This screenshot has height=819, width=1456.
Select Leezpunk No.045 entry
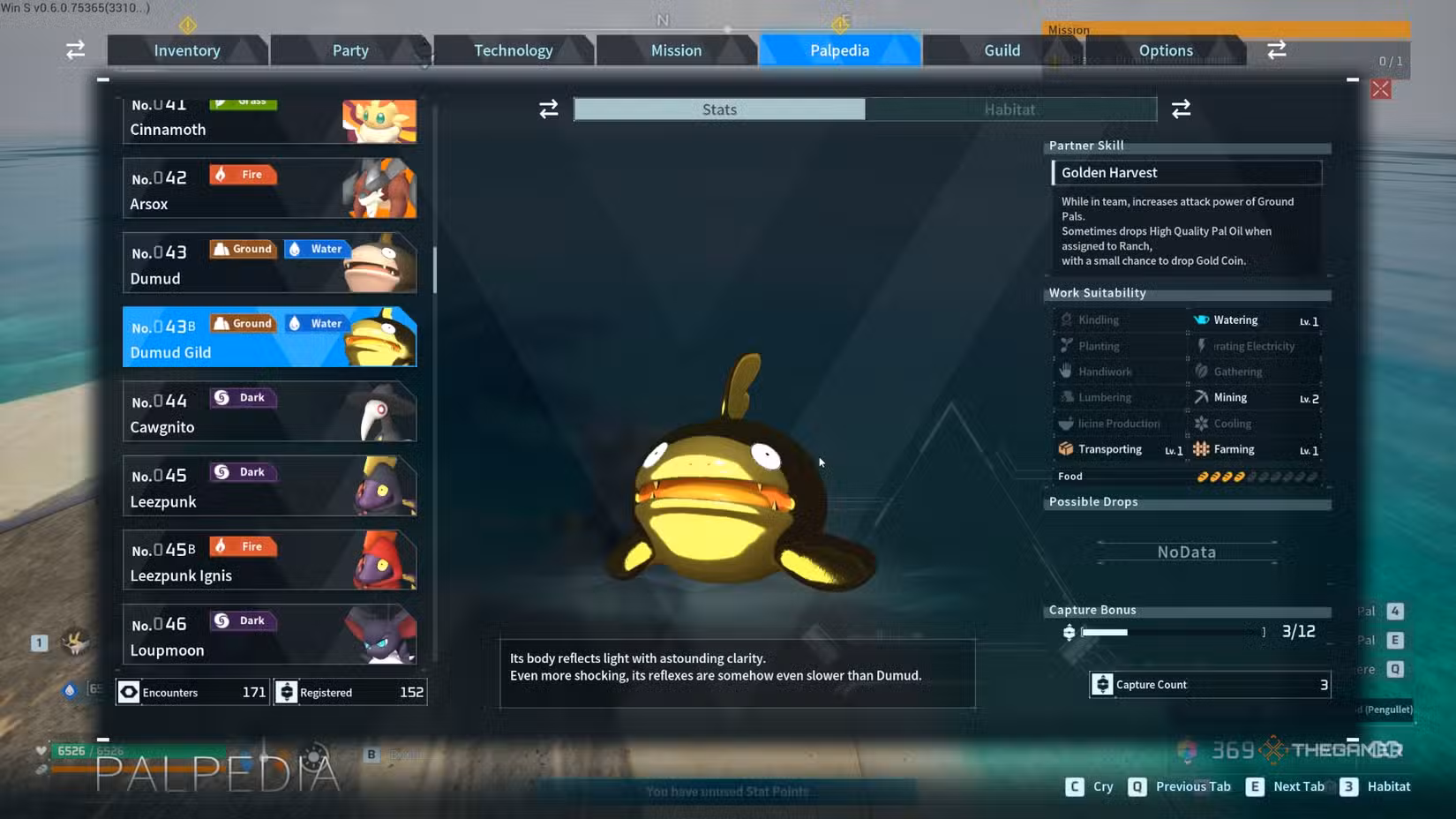tap(269, 486)
